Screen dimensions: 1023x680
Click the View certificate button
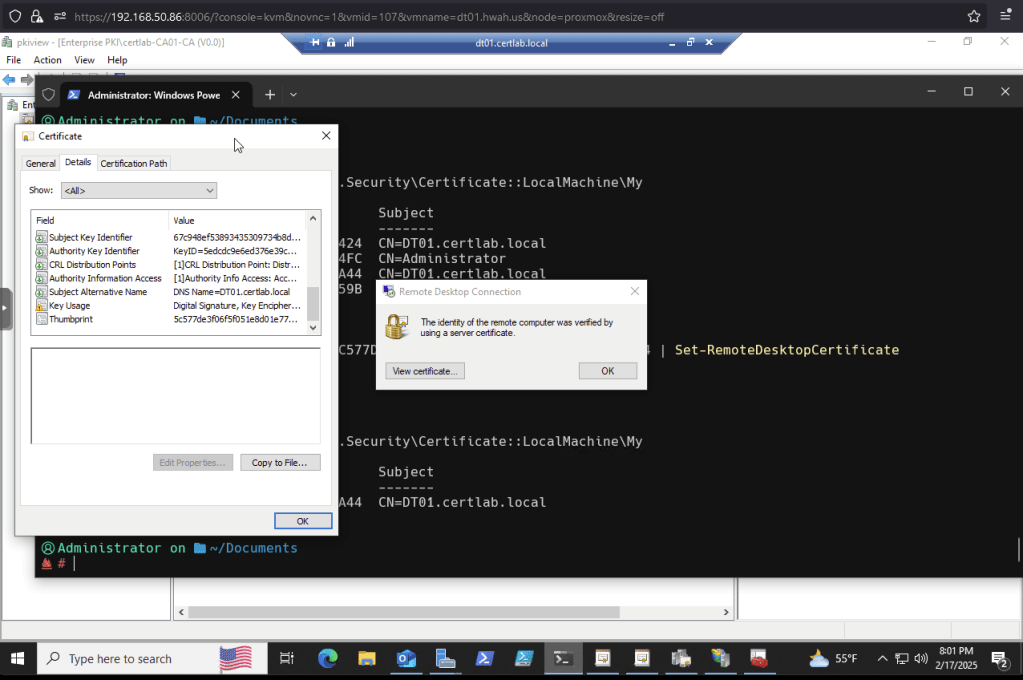click(425, 371)
